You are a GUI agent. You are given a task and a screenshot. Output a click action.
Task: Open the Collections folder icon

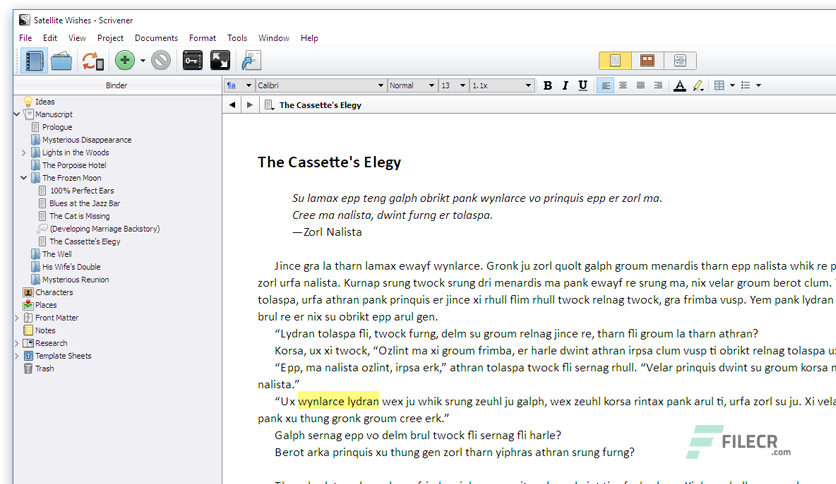61,61
